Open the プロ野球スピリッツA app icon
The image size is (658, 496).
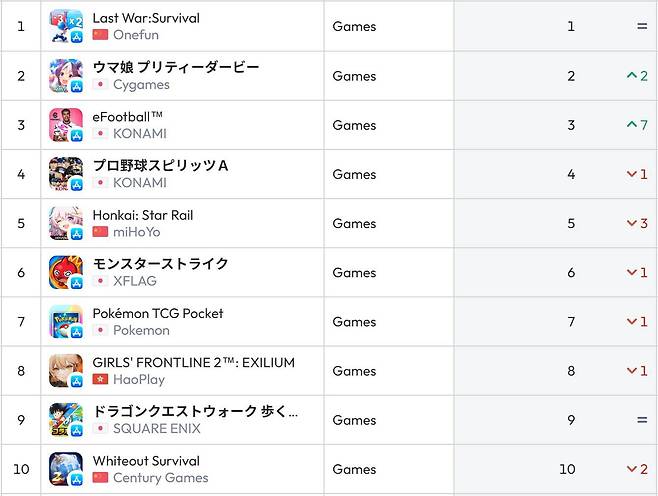point(66,174)
